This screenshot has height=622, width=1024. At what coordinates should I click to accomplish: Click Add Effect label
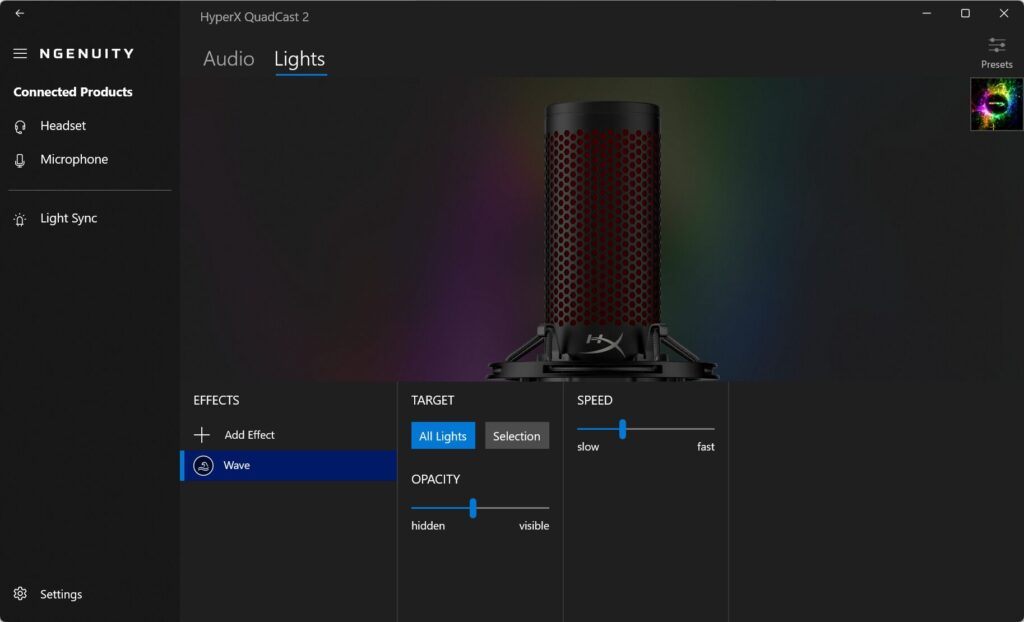click(x=249, y=435)
